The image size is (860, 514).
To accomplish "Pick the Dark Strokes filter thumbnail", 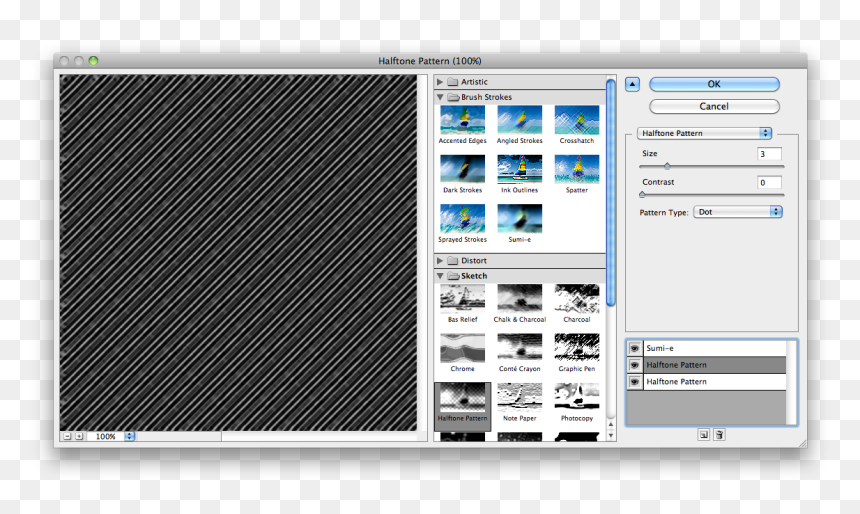I will click(x=462, y=169).
